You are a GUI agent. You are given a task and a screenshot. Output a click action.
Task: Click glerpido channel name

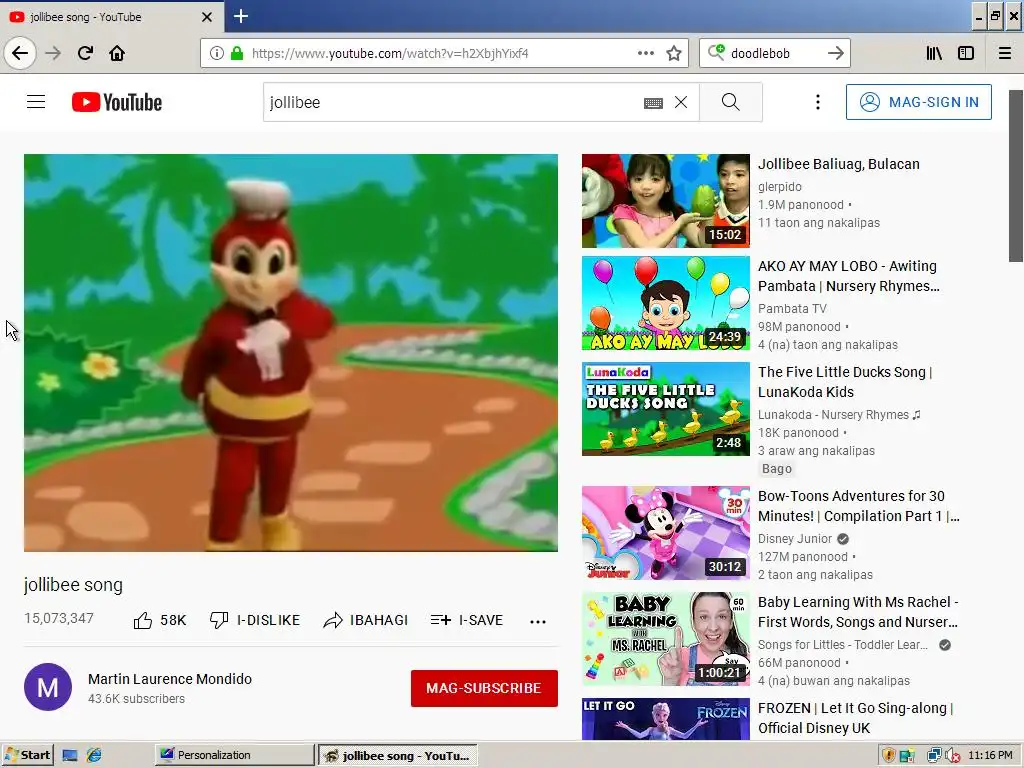780,187
